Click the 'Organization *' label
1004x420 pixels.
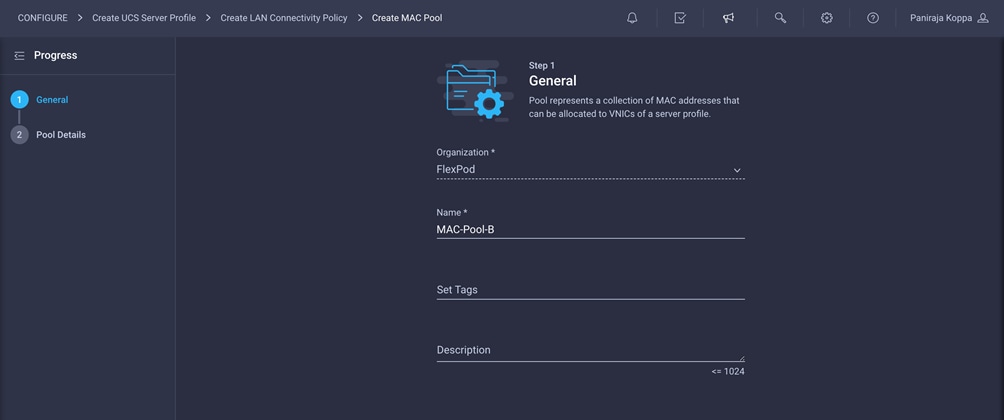(x=466, y=152)
